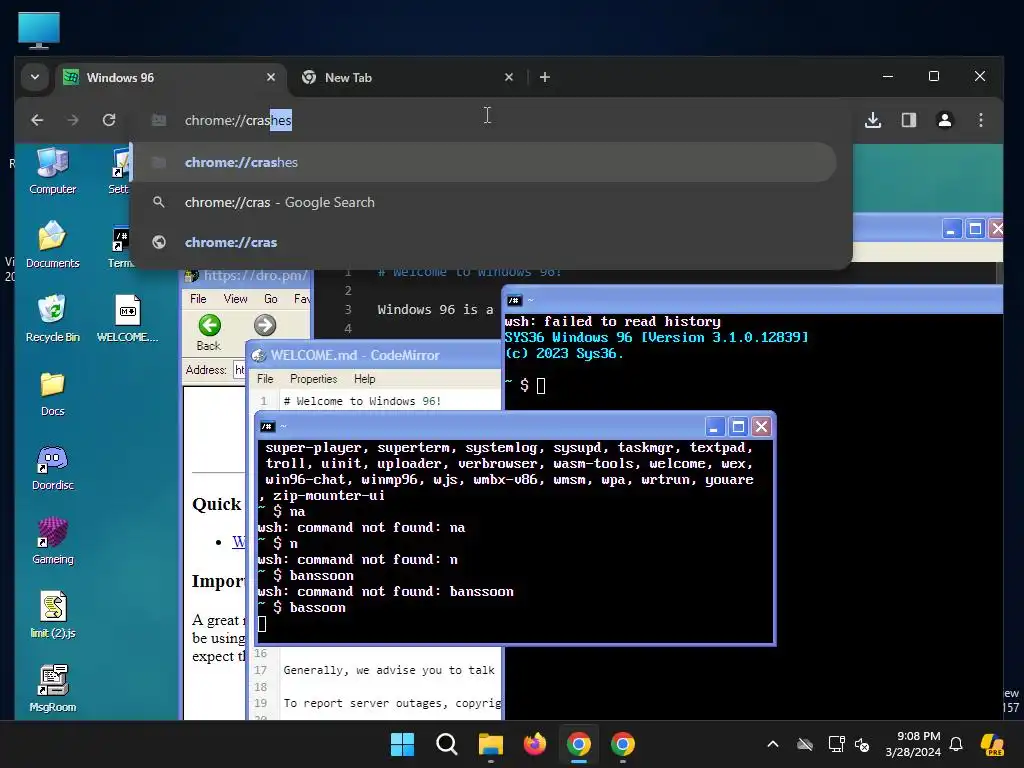Screen dimensions: 1024x768
Task: Click front terminal window icon
Action: click(x=267, y=426)
